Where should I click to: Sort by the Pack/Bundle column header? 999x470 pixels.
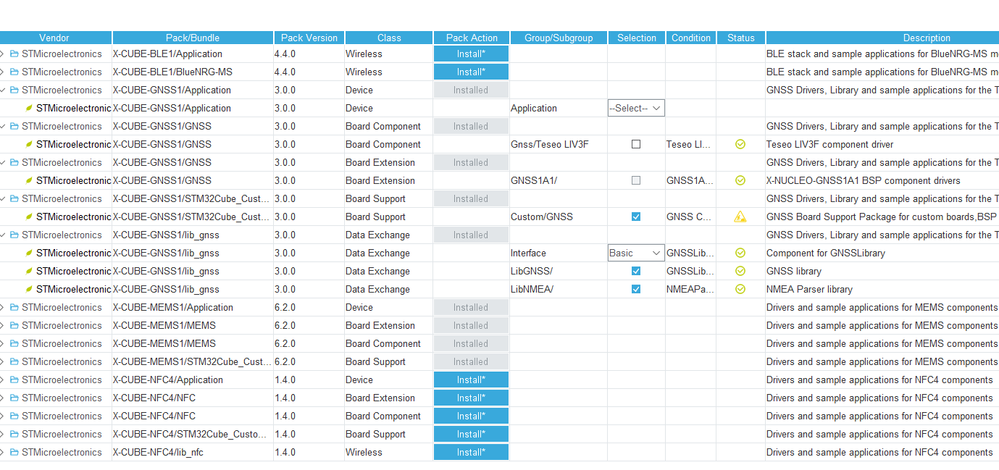193,38
